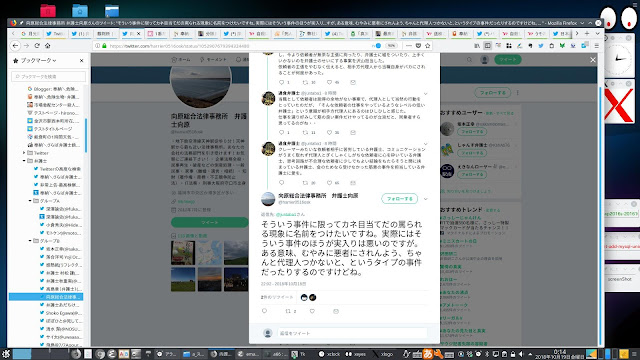Screen dimensions: 640x360
Task: Switch to the '(1)' Twitter tab
Action: (80, 33)
